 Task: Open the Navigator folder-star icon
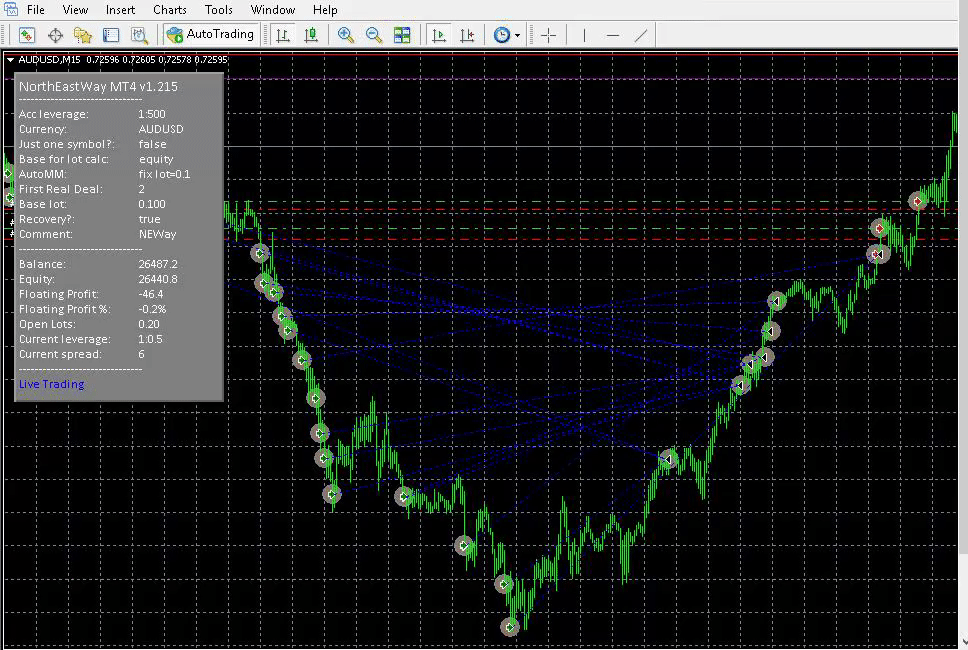83,35
